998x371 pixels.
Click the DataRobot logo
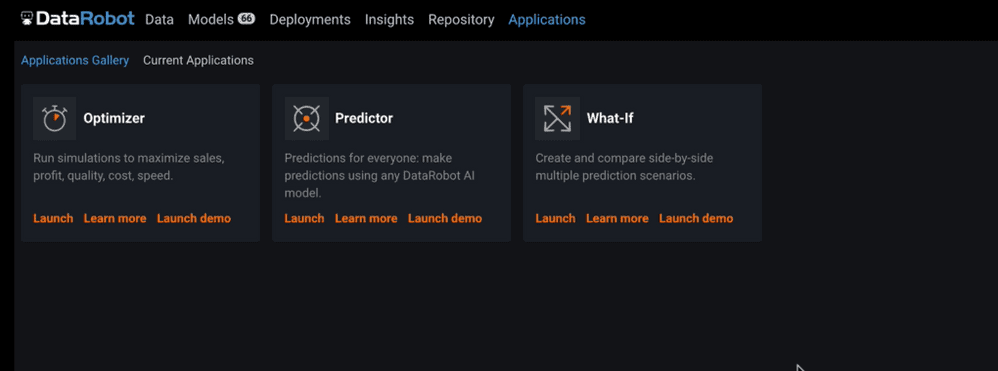tap(78, 19)
